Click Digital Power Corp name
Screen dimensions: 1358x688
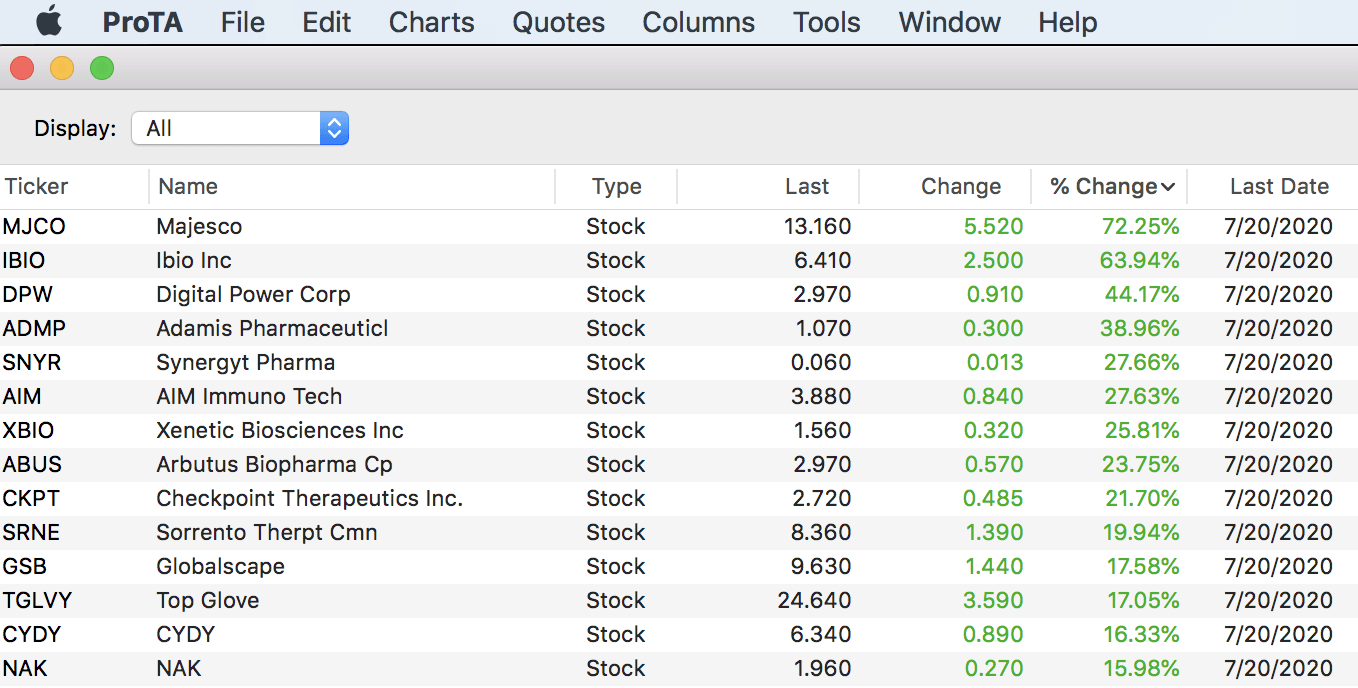[254, 294]
